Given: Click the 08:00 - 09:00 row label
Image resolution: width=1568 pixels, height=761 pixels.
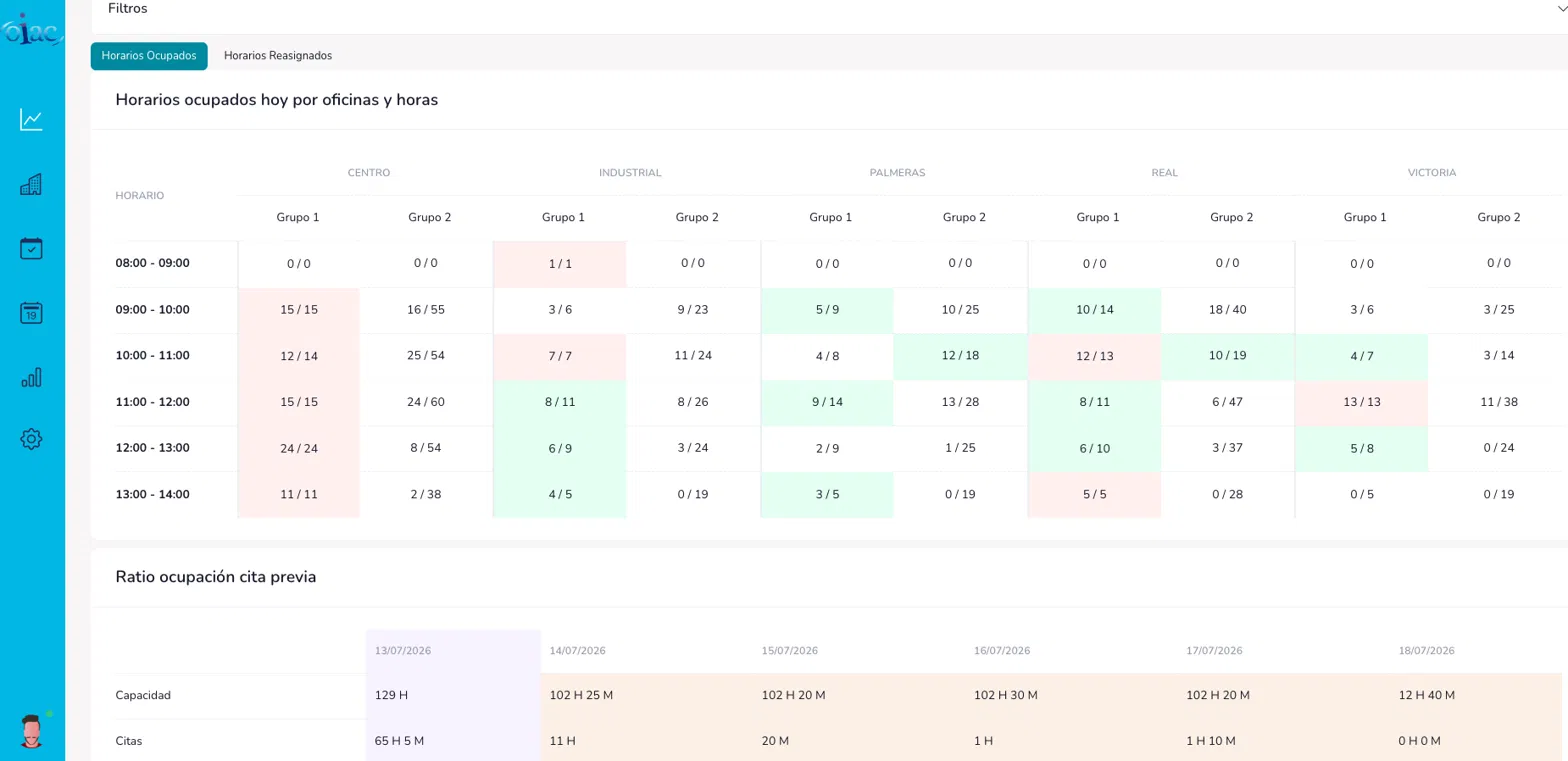Looking at the screenshot, I should tap(153, 263).
